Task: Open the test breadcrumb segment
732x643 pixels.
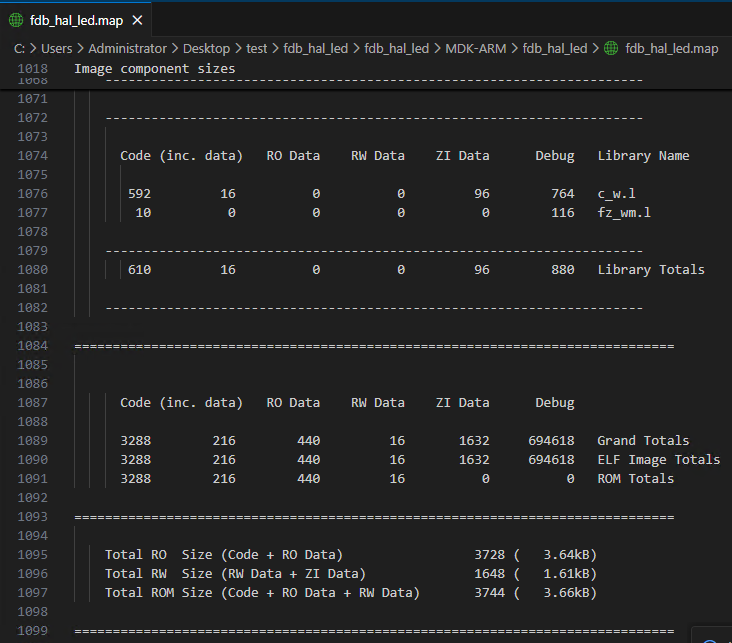Action: pos(257,49)
